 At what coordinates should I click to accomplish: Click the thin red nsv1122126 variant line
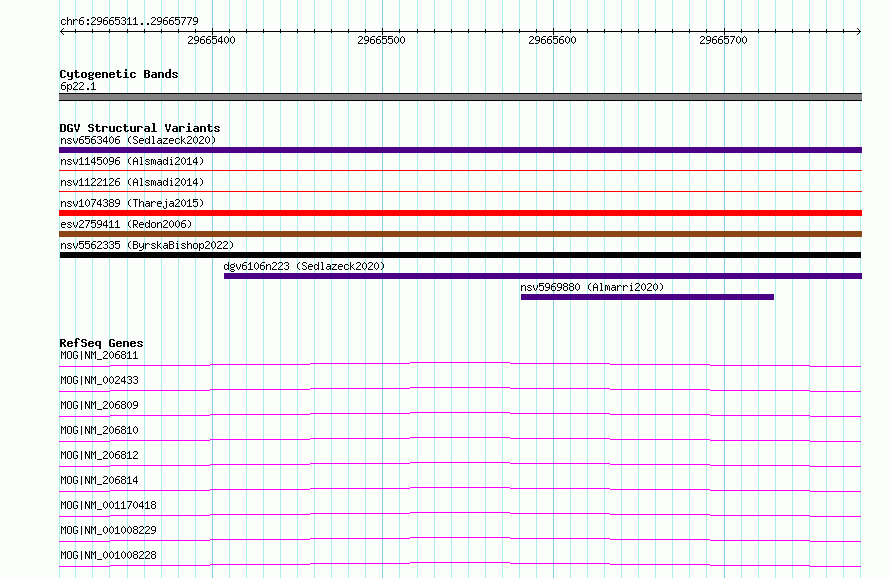[x=460, y=191]
